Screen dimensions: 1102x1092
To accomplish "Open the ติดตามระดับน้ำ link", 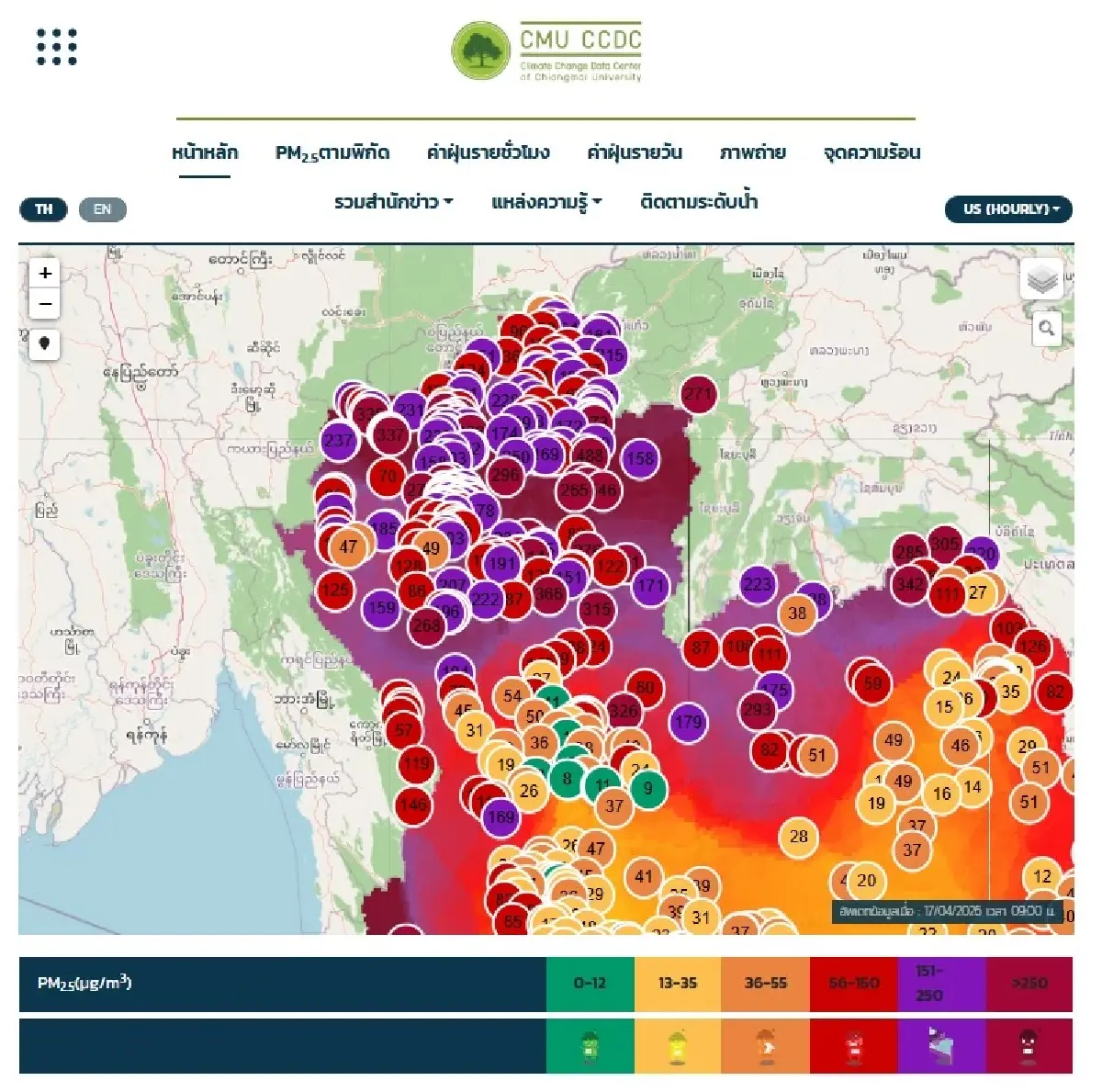I will point(699,202).
